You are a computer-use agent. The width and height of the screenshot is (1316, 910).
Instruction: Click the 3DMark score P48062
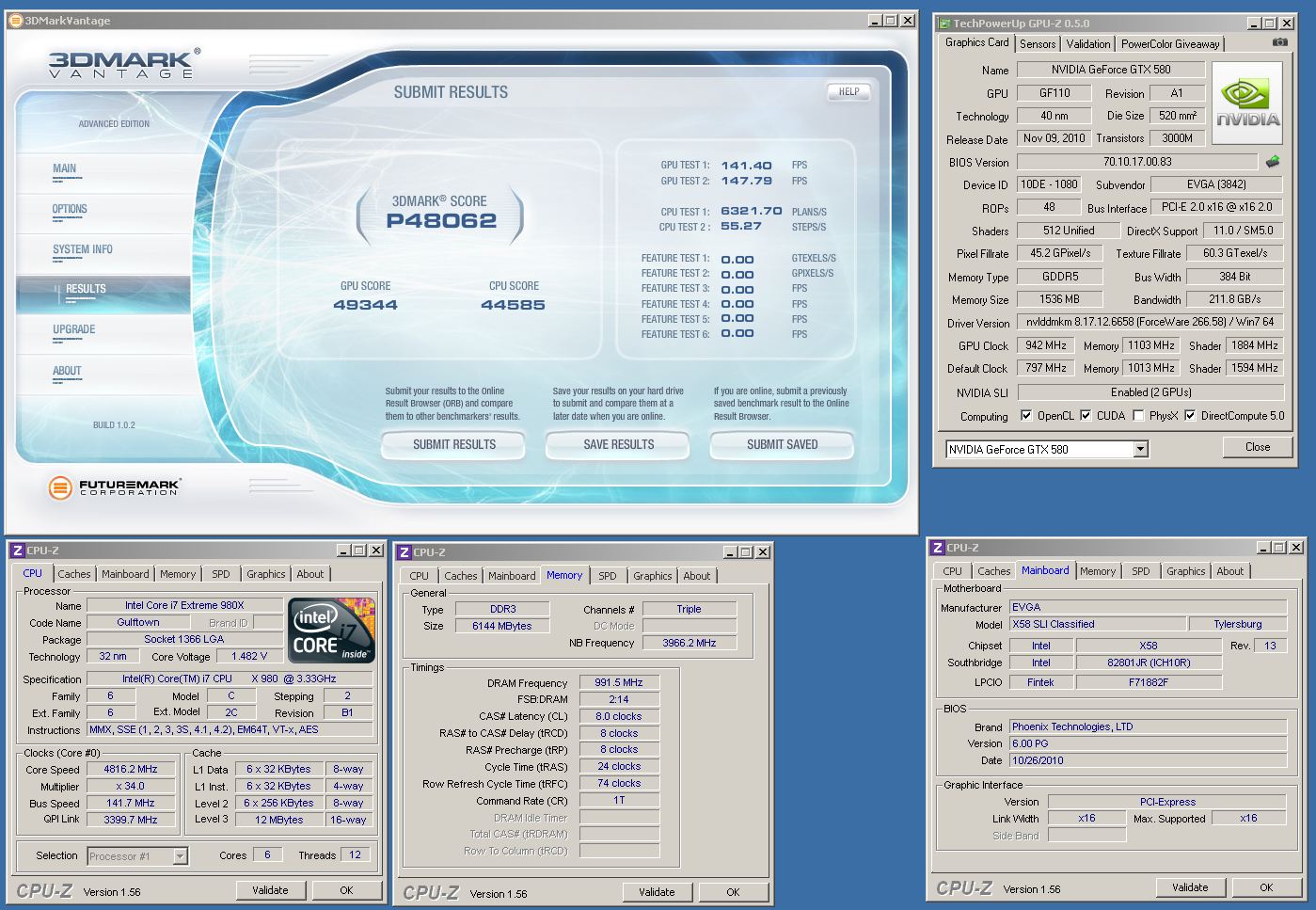click(441, 221)
